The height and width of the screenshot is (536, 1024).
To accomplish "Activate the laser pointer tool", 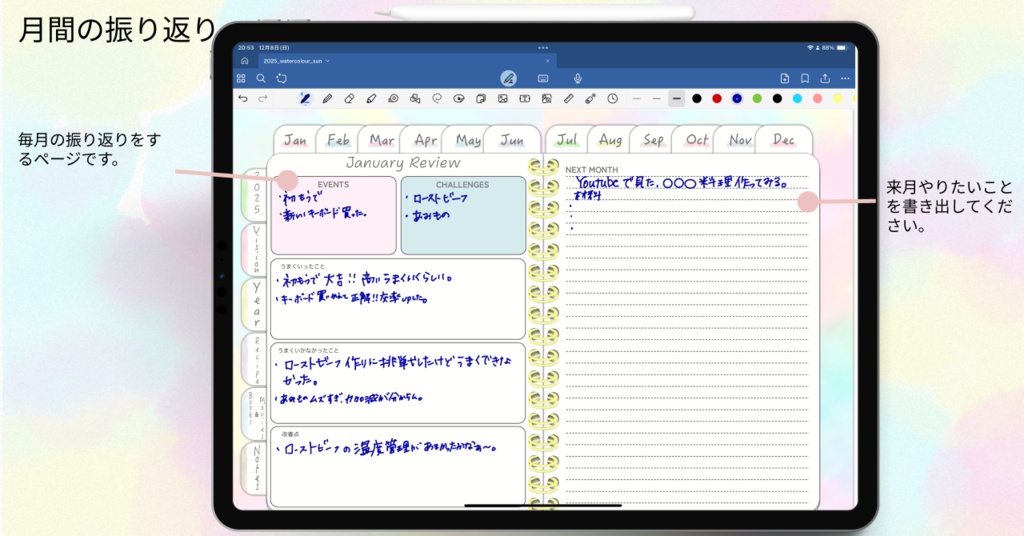I will pos(590,99).
